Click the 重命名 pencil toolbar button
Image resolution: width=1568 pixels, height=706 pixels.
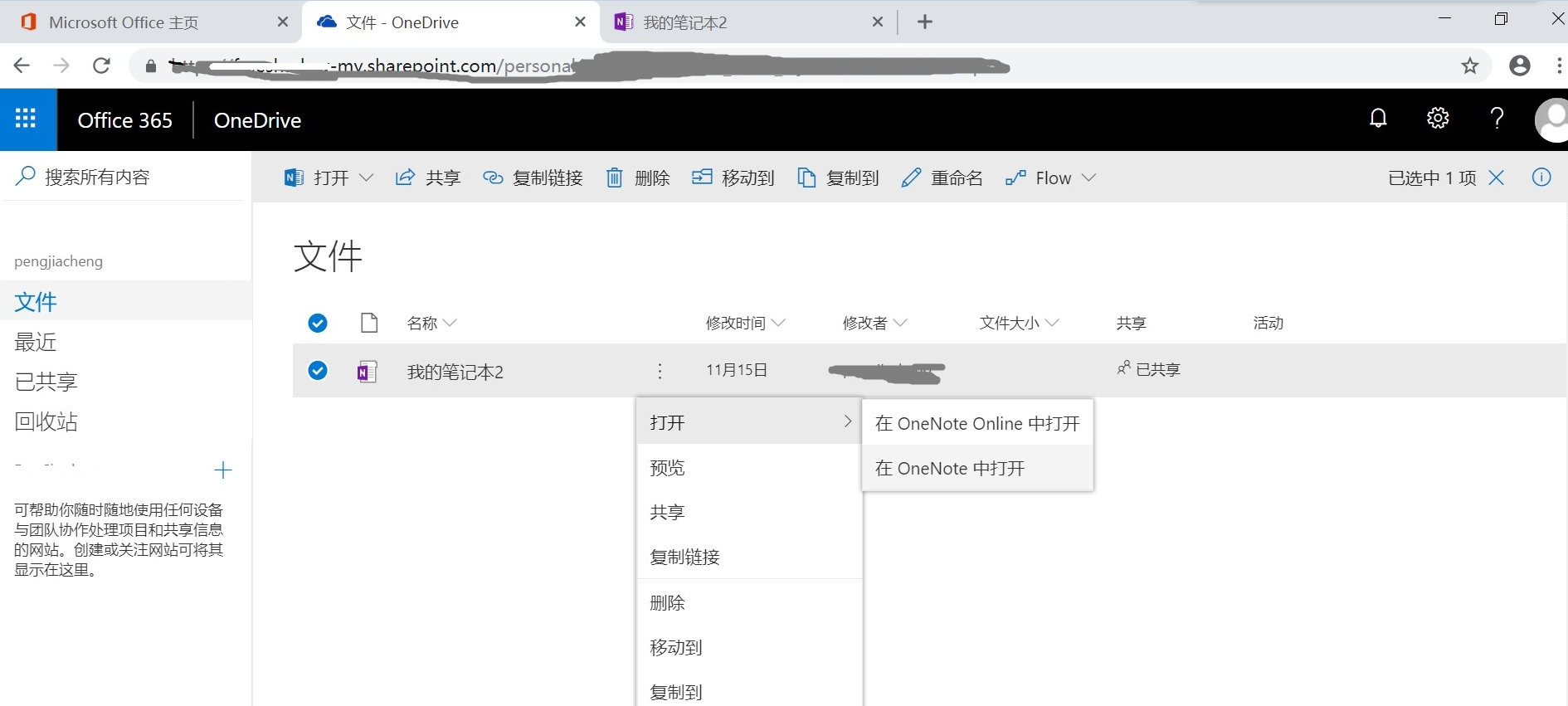[x=942, y=178]
